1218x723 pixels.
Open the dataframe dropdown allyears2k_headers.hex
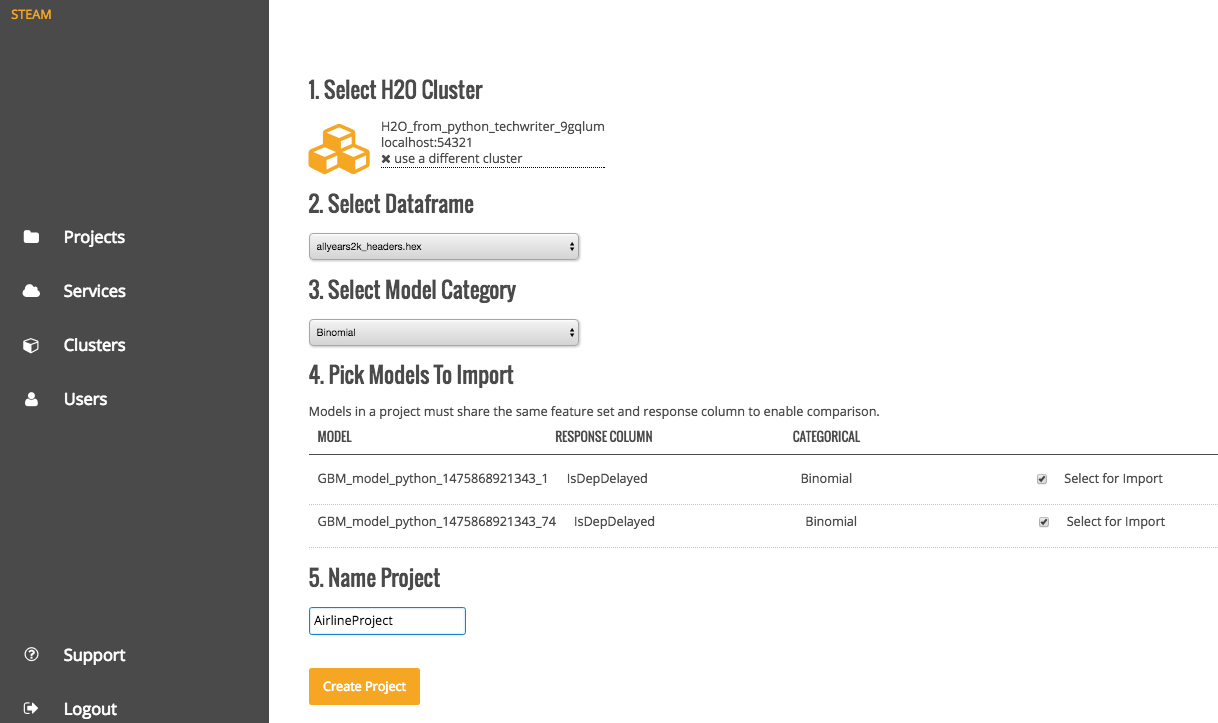click(x=443, y=246)
